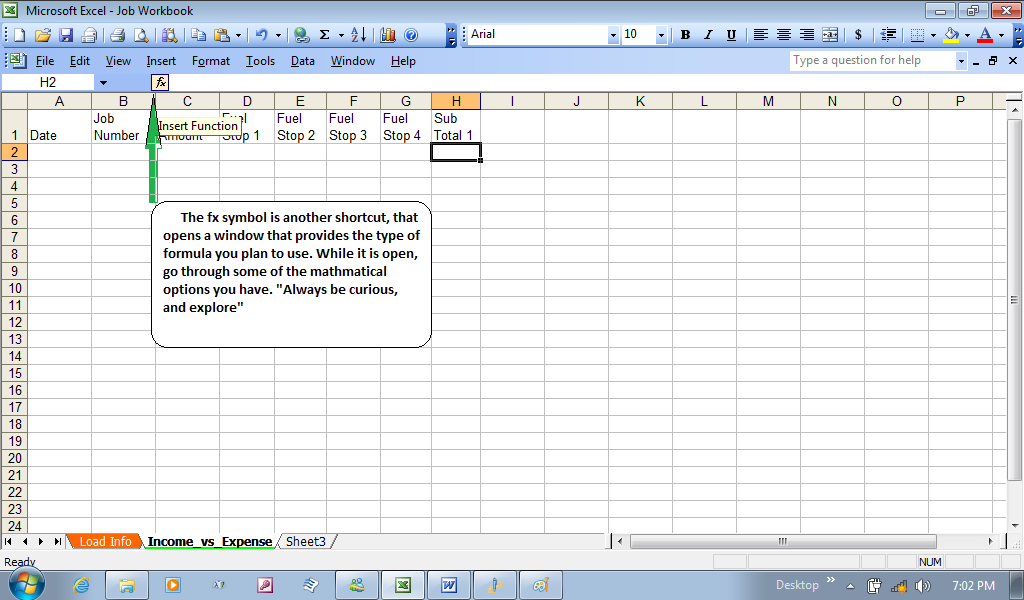The image size is (1024, 600).
Task: Expand the Name Box dropdown arrow
Action: [x=103, y=82]
